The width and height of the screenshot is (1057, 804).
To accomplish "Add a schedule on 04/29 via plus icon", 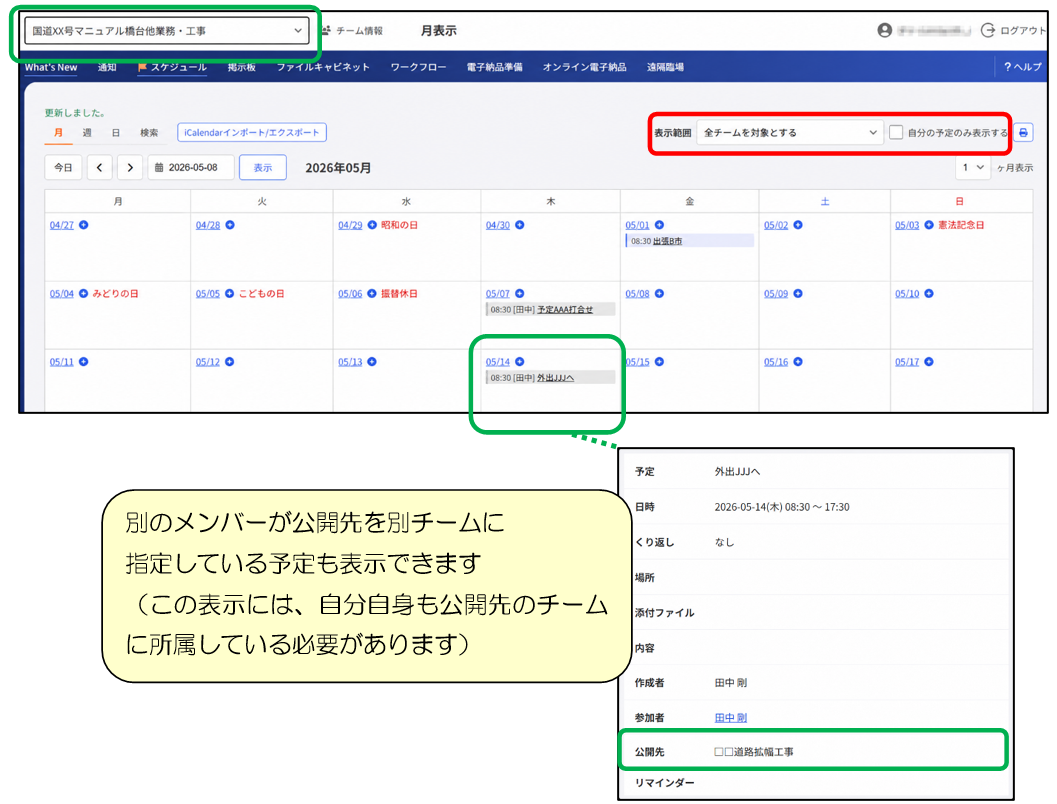I will [372, 225].
